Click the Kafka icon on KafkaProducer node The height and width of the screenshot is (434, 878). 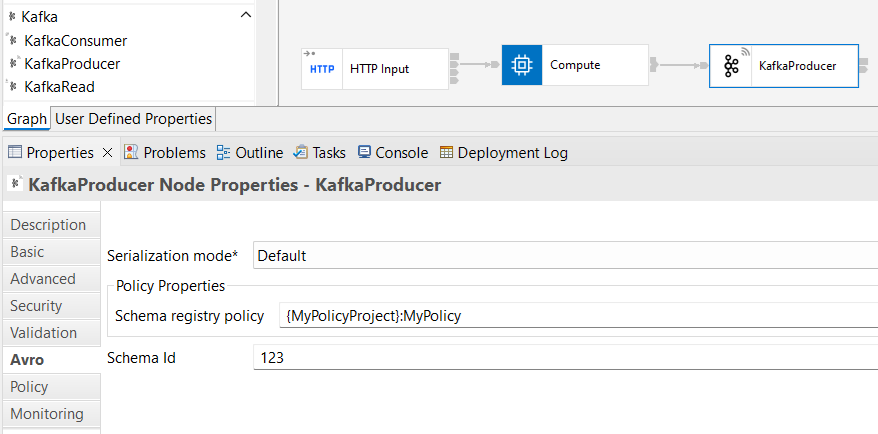[x=731, y=66]
